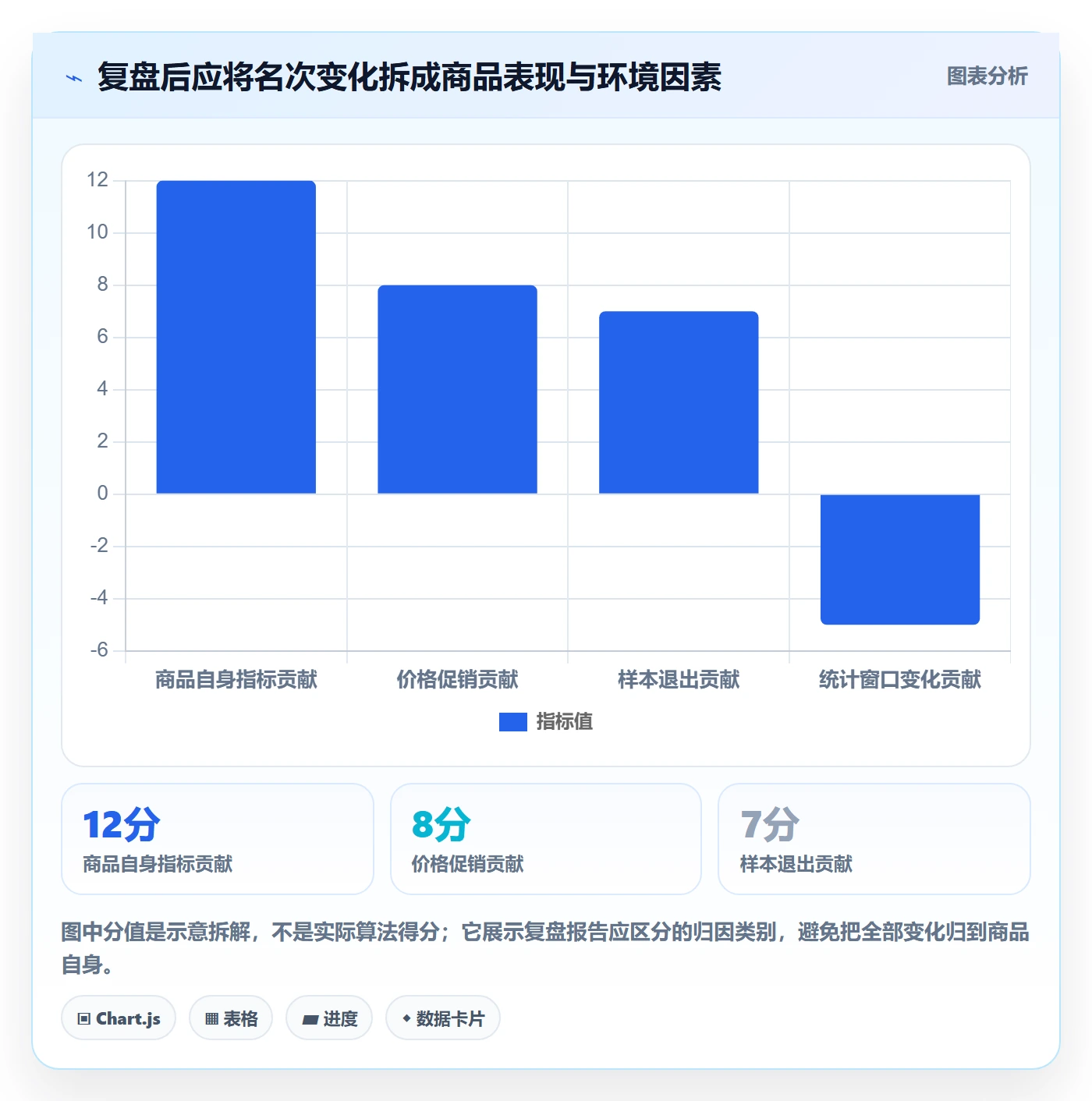
Task: Click the square icon in the Chart.js chip
Action: tap(84, 1019)
